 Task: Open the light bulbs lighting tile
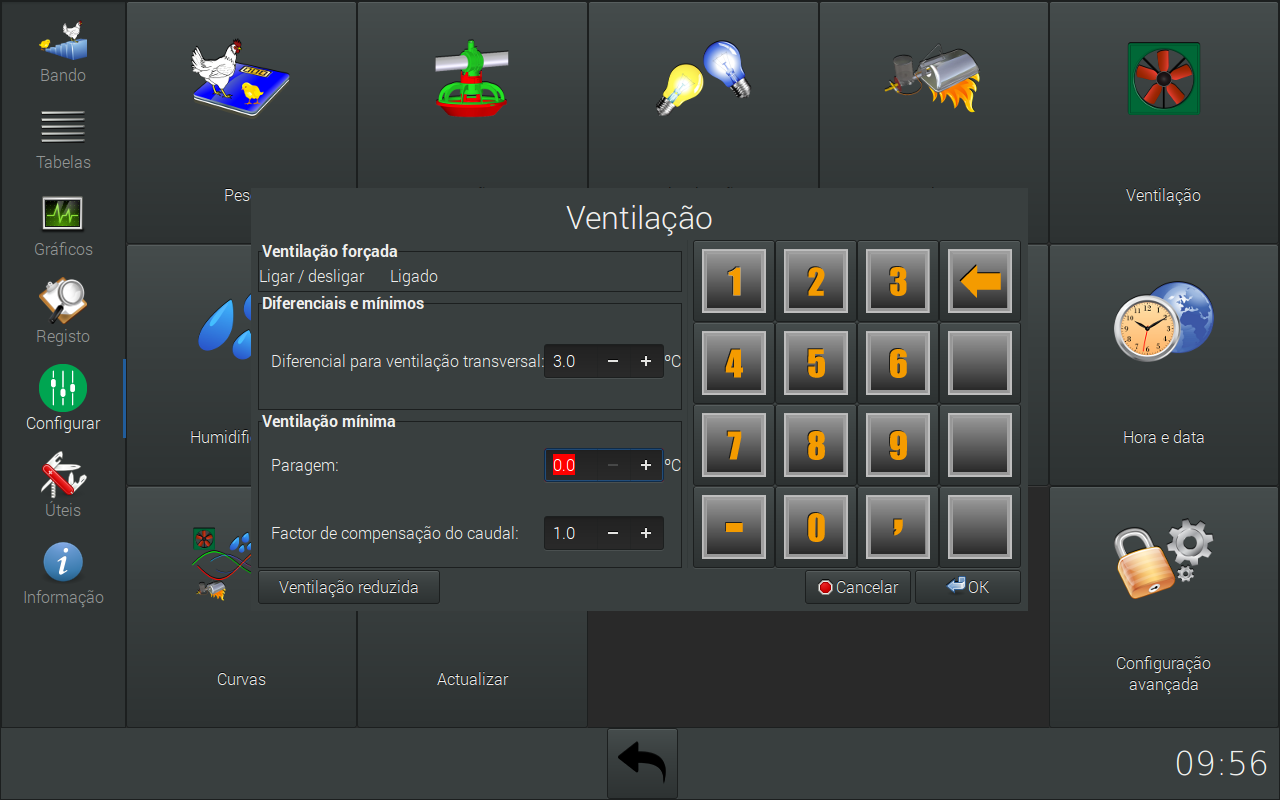point(703,95)
